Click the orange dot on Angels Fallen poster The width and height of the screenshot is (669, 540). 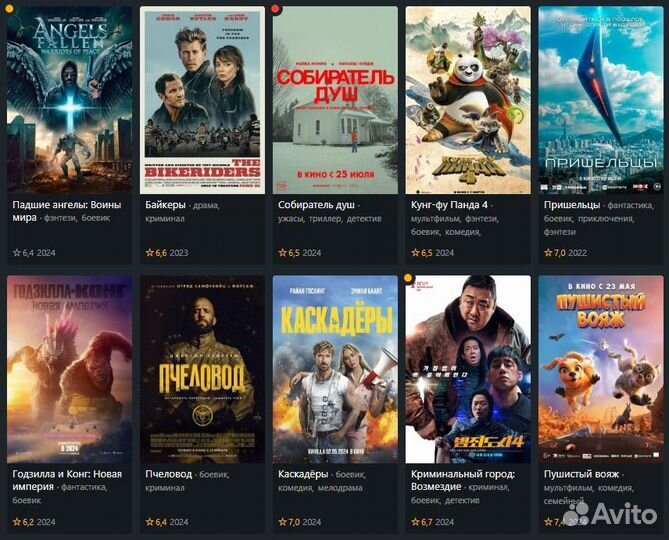(9, 9)
